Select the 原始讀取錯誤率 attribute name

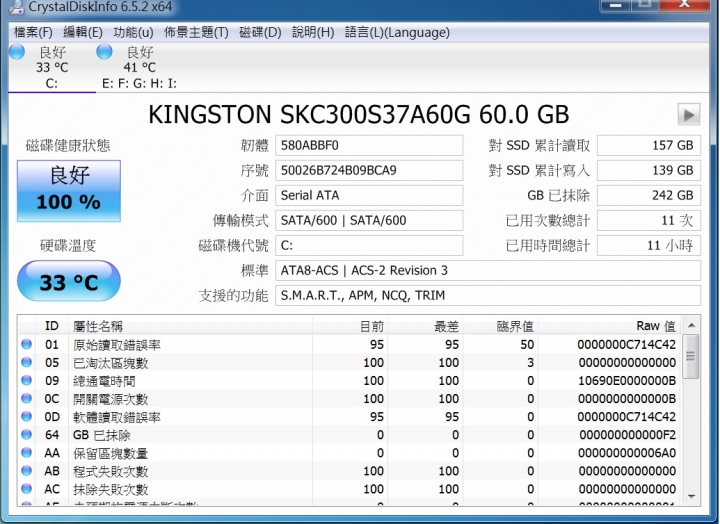click(x=117, y=345)
